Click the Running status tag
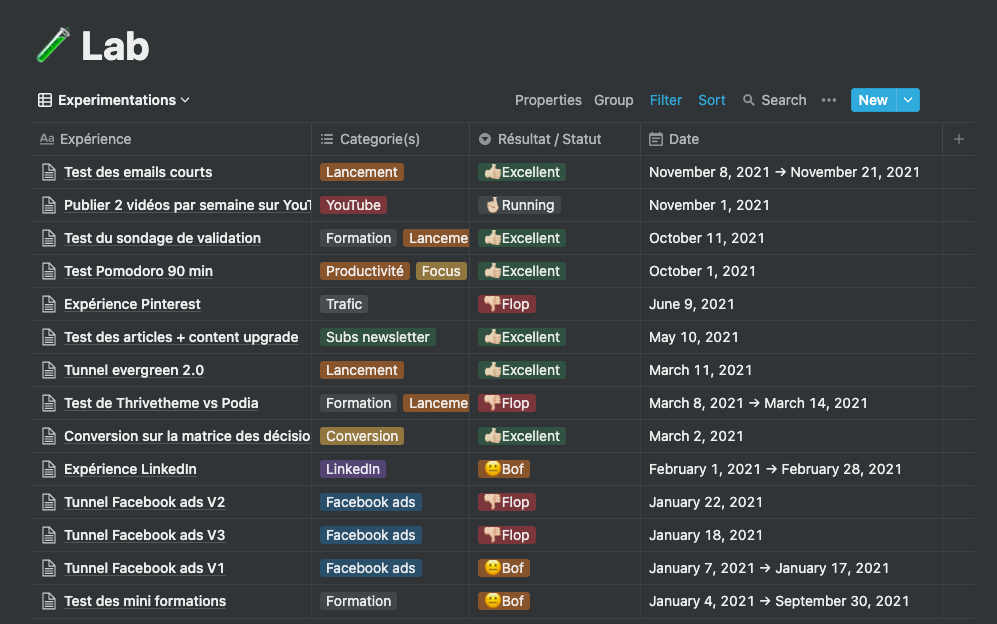The width and height of the screenshot is (997, 624). [519, 205]
